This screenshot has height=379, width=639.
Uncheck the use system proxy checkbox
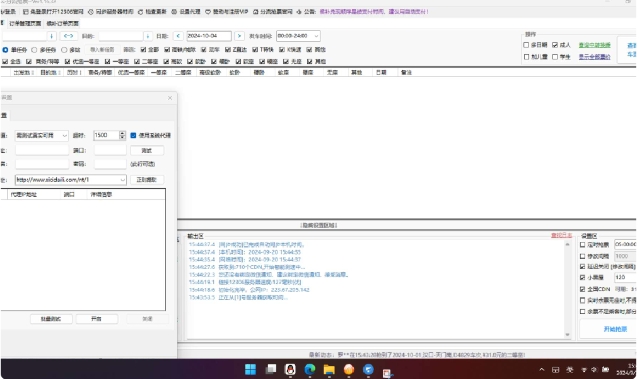(x=133, y=135)
